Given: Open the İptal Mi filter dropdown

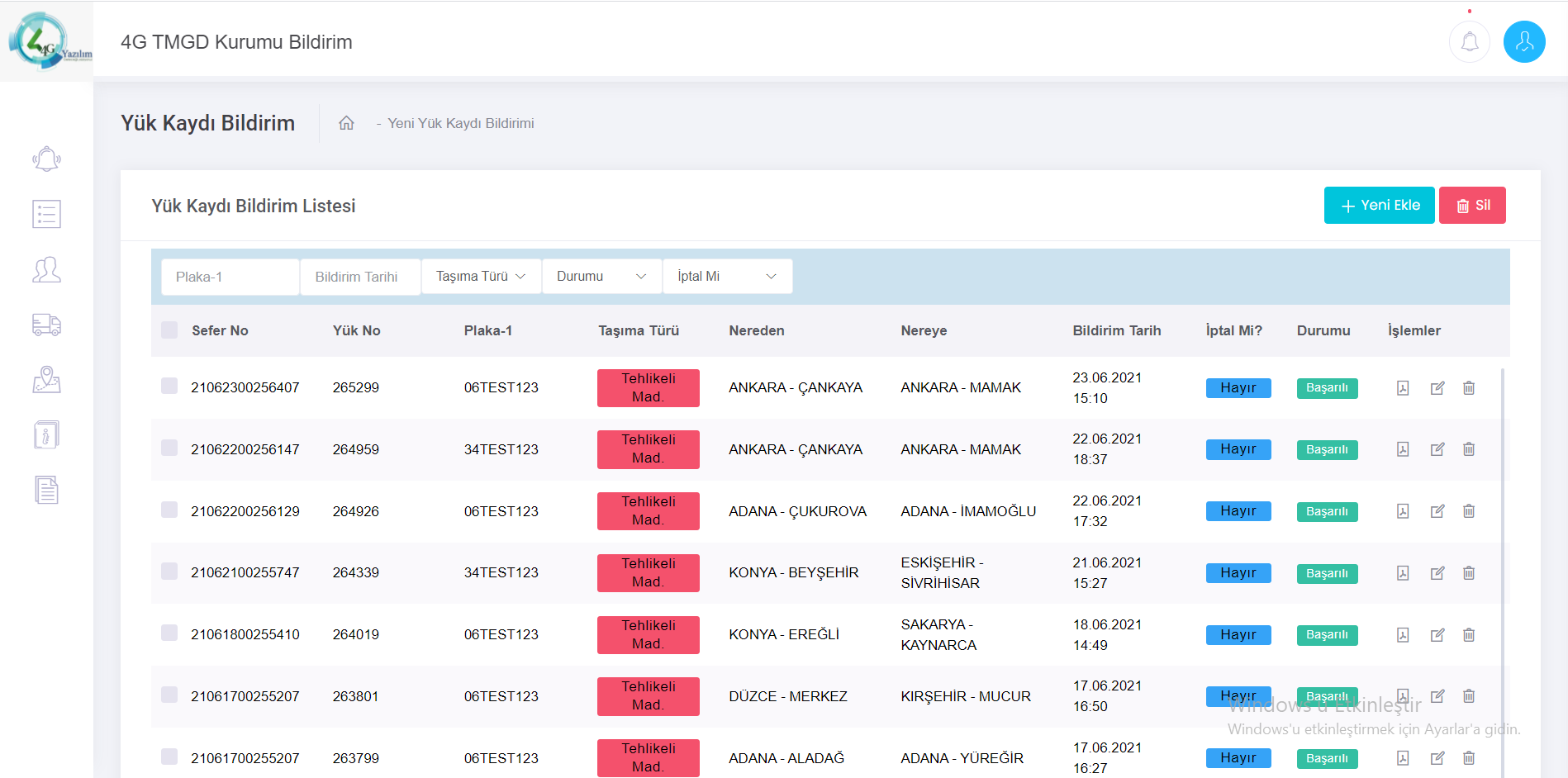Looking at the screenshot, I should 728,277.
